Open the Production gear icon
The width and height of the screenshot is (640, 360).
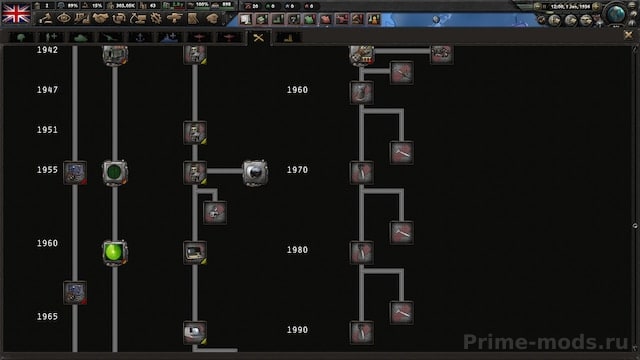pos(156,18)
